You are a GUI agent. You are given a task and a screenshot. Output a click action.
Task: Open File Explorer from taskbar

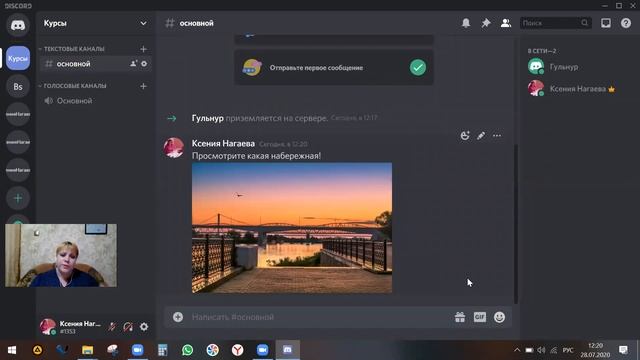[87, 350]
